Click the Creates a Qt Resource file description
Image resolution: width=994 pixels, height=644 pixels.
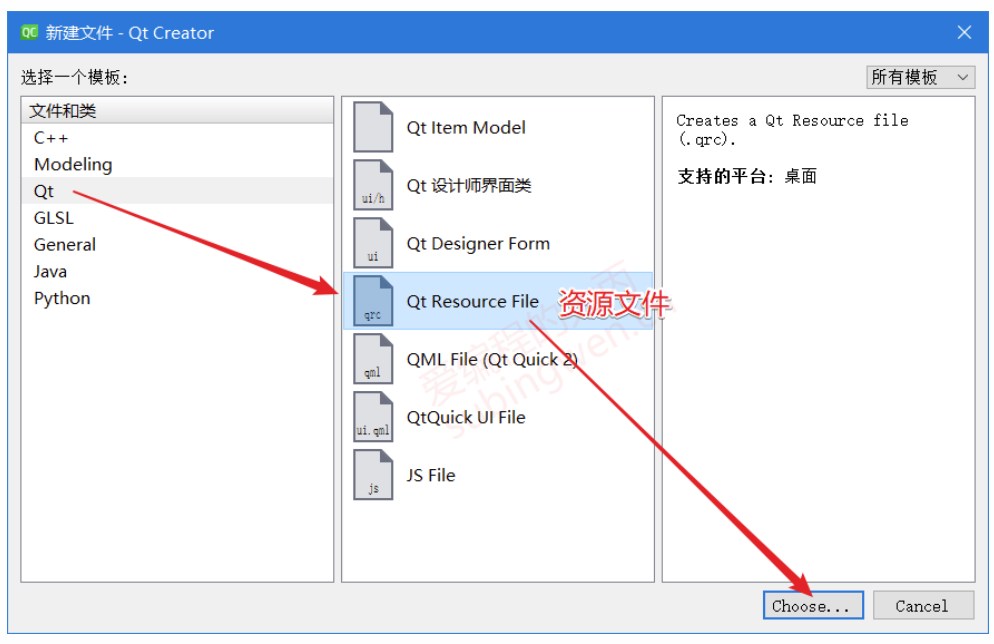pos(792,129)
